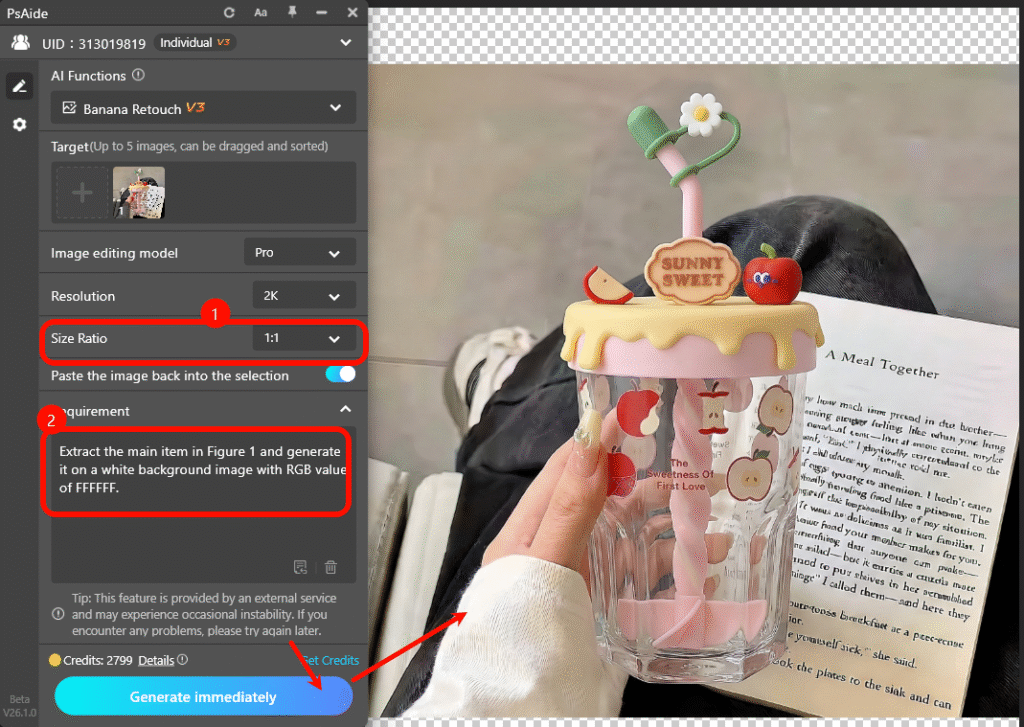Screen dimensions: 1024x727
Task: Click Generate immediately
Action: pyautogui.click(x=203, y=696)
